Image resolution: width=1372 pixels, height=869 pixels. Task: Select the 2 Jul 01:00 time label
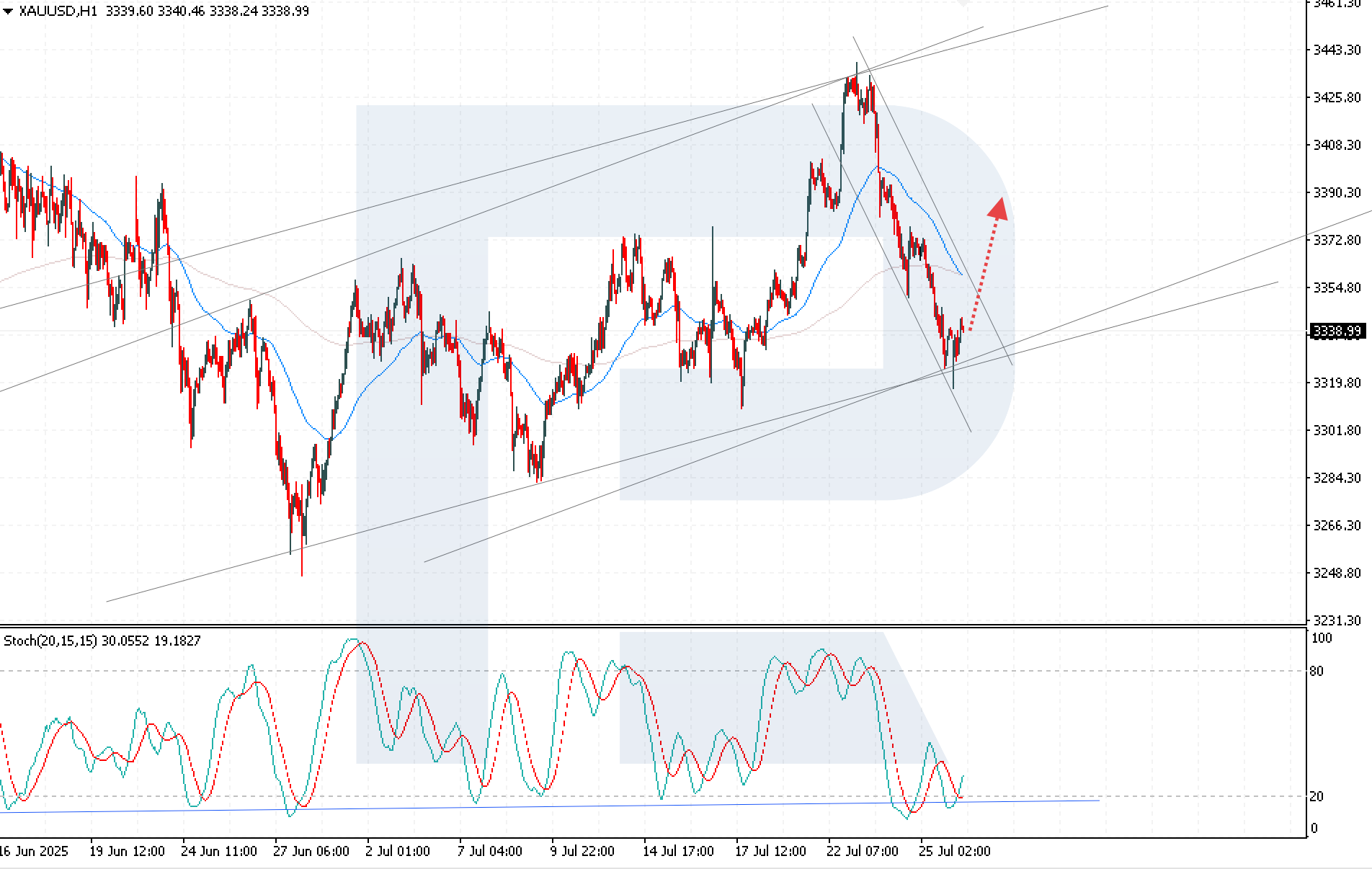pyautogui.click(x=398, y=851)
